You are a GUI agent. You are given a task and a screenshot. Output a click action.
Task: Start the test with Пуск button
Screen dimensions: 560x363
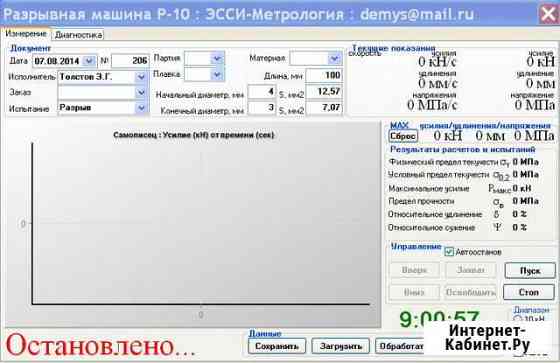click(530, 271)
